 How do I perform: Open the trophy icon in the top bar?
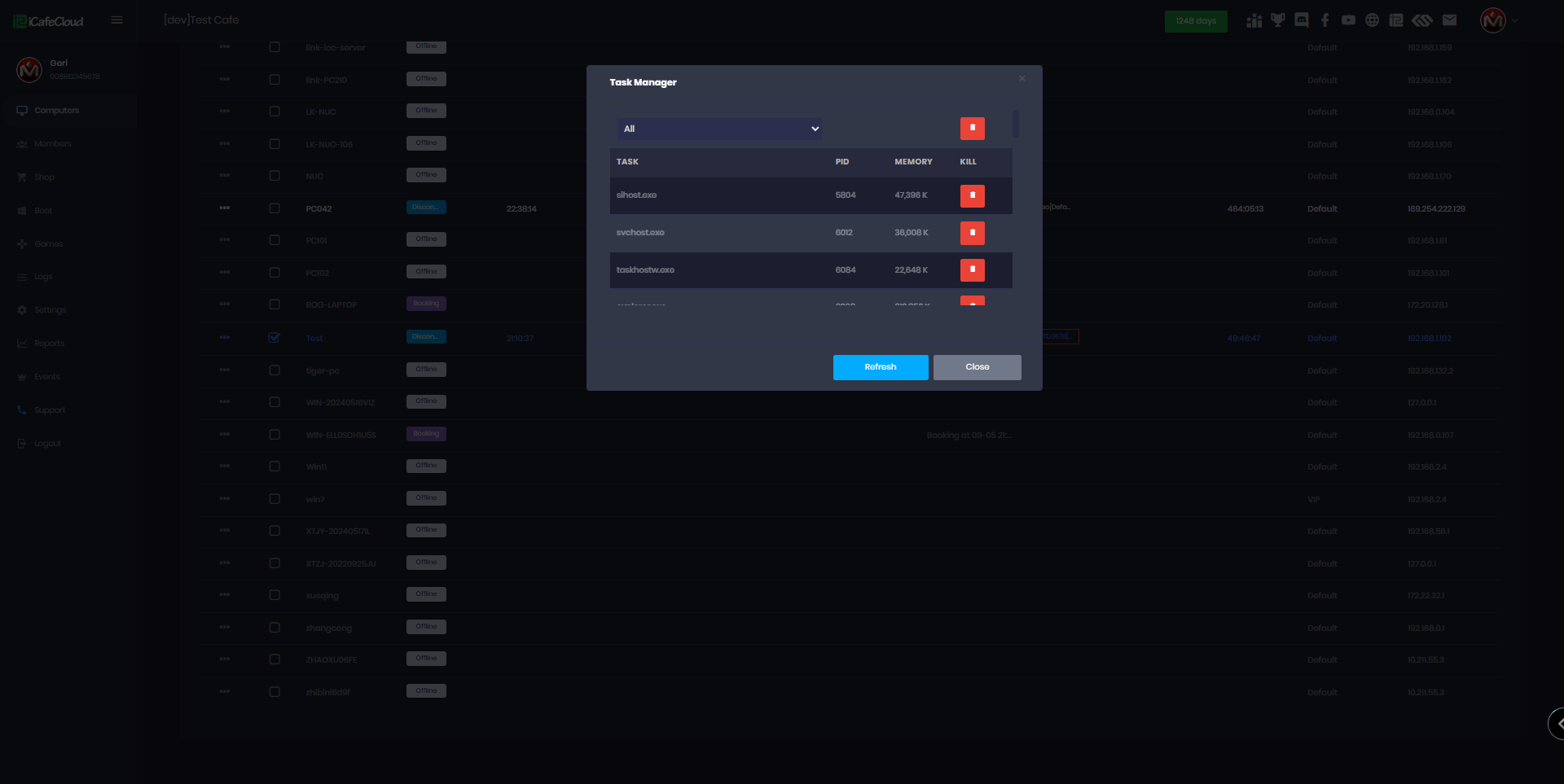1277,20
